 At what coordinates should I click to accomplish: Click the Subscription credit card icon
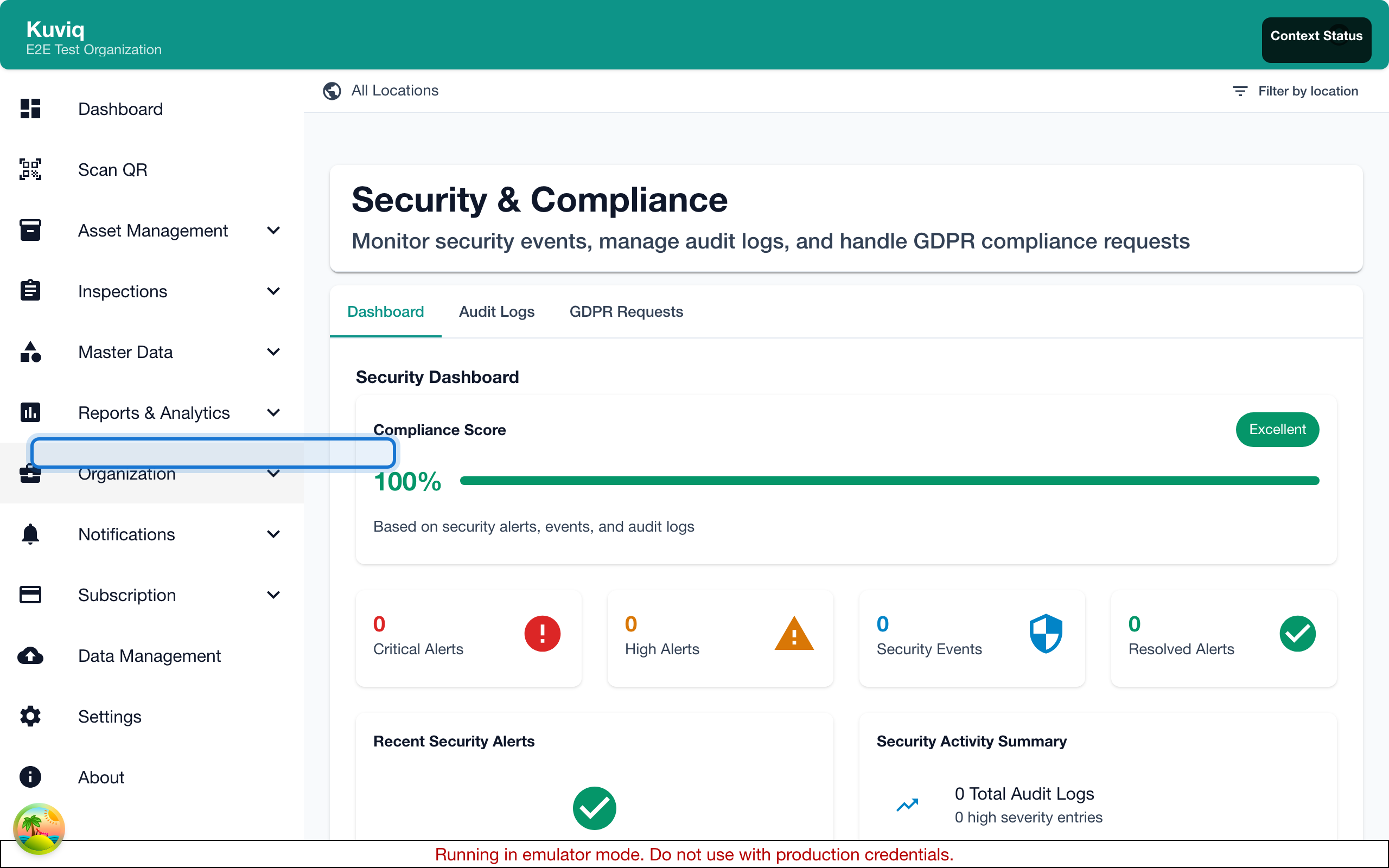30,595
